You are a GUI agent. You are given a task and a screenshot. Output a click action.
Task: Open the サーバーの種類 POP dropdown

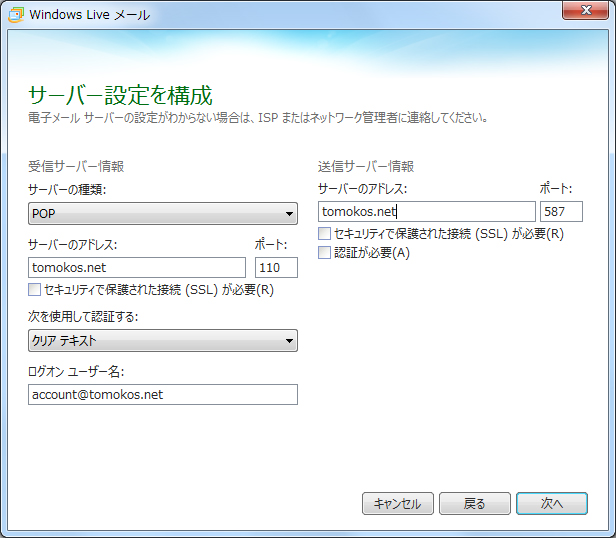tap(163, 214)
